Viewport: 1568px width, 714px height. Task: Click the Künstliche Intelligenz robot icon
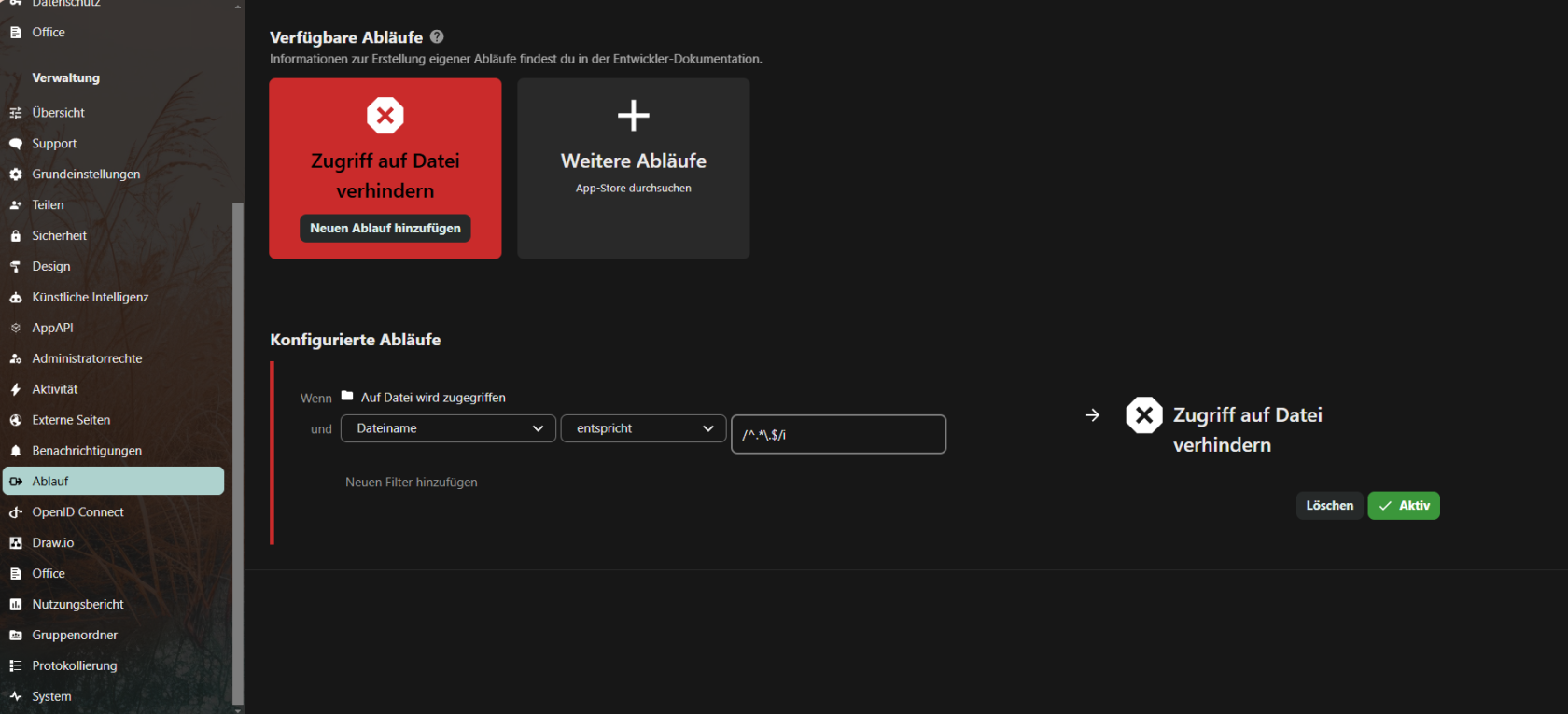click(16, 298)
